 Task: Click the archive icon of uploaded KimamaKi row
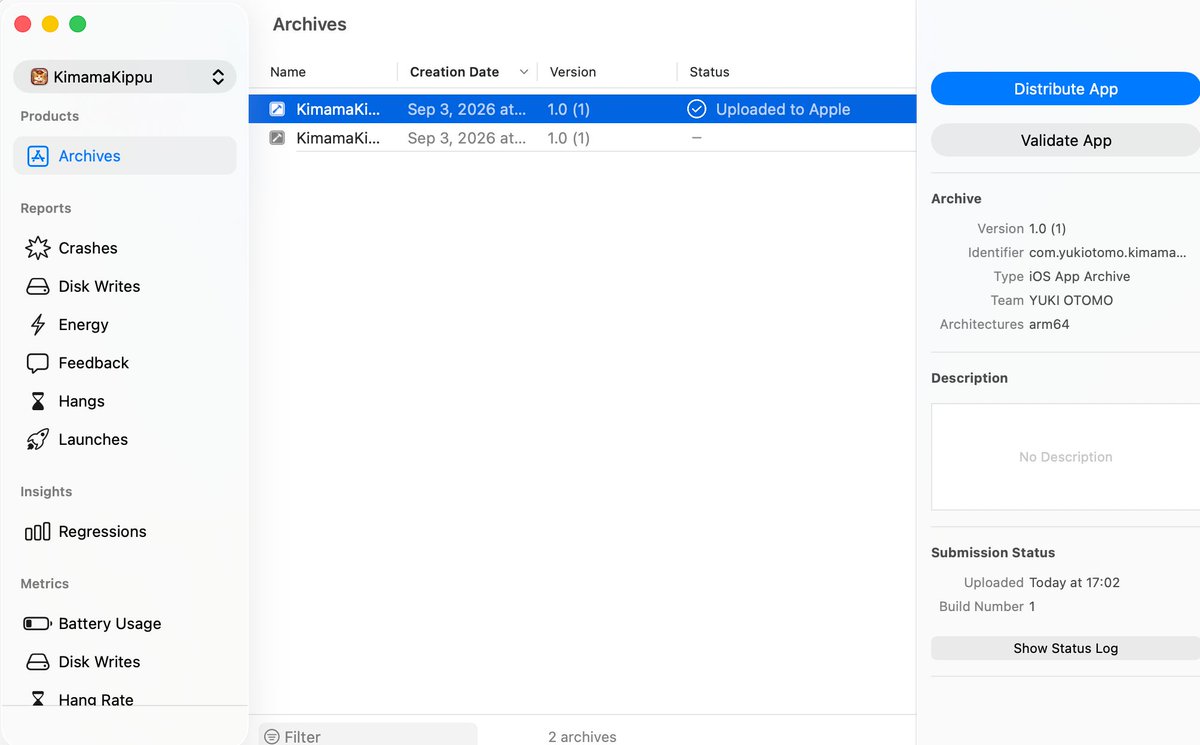[277, 110]
